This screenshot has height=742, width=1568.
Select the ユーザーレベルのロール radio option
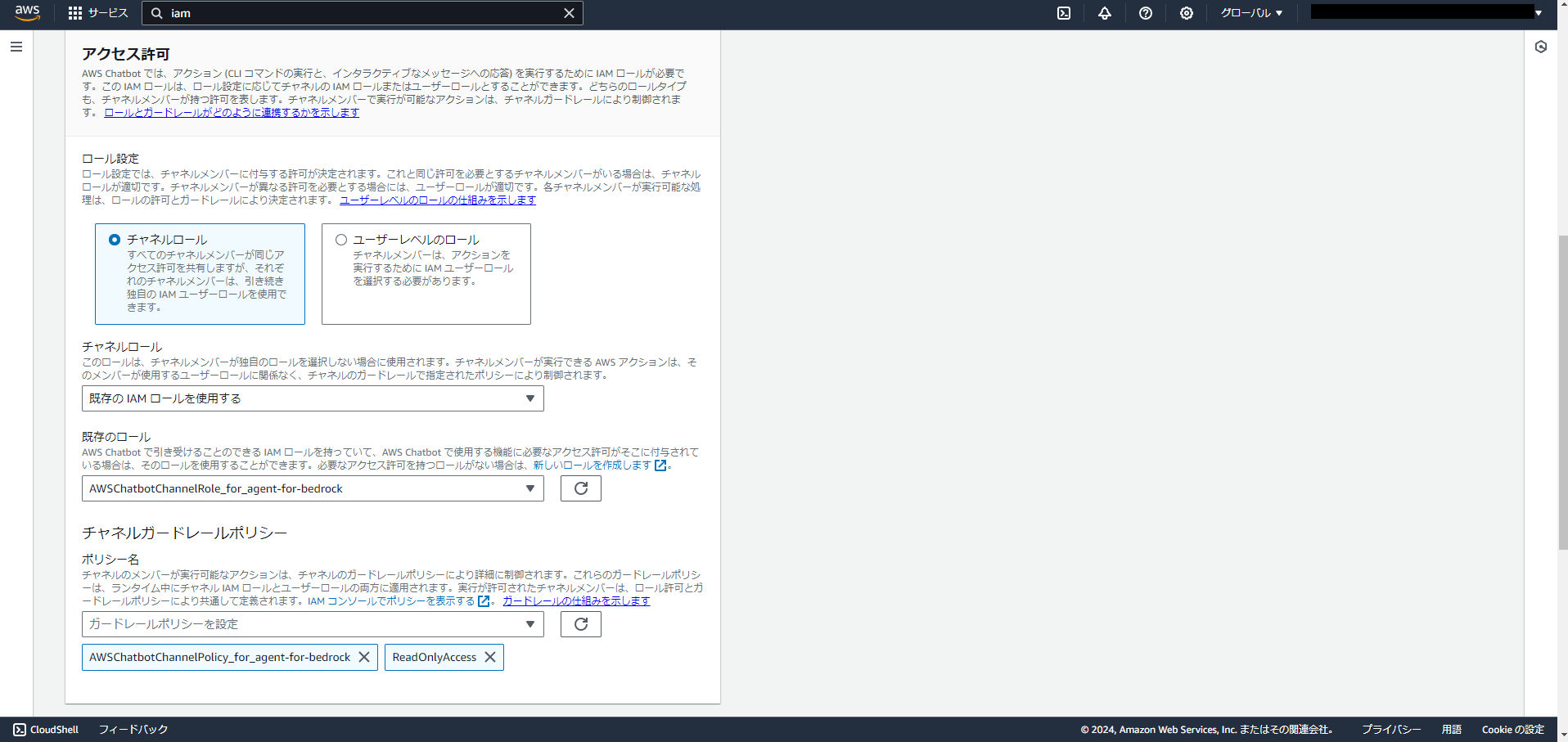pos(341,240)
